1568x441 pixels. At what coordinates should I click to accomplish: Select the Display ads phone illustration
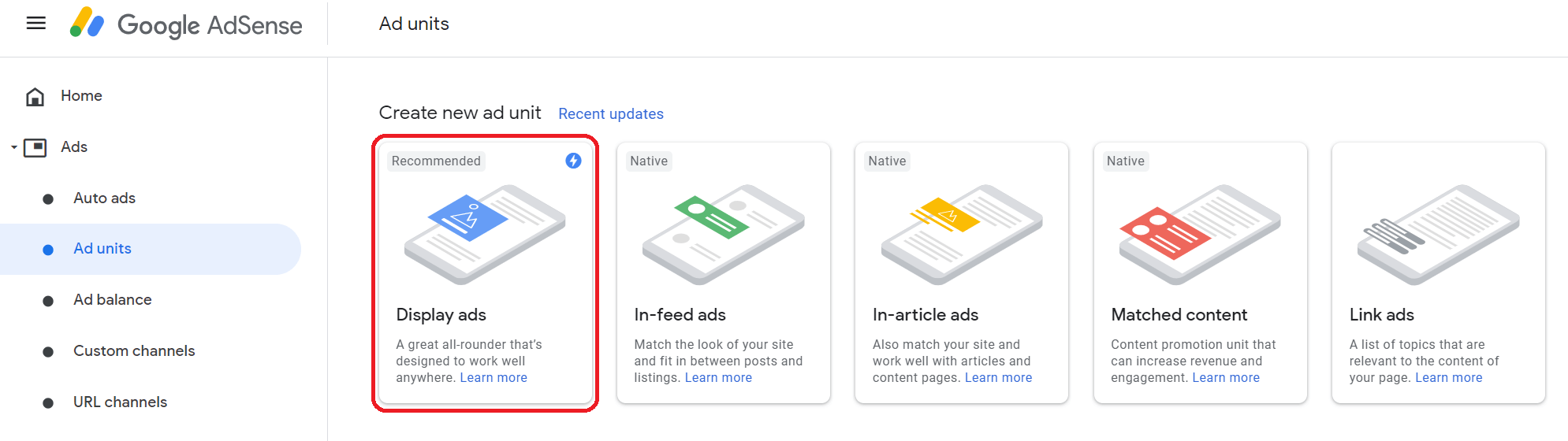[485, 234]
